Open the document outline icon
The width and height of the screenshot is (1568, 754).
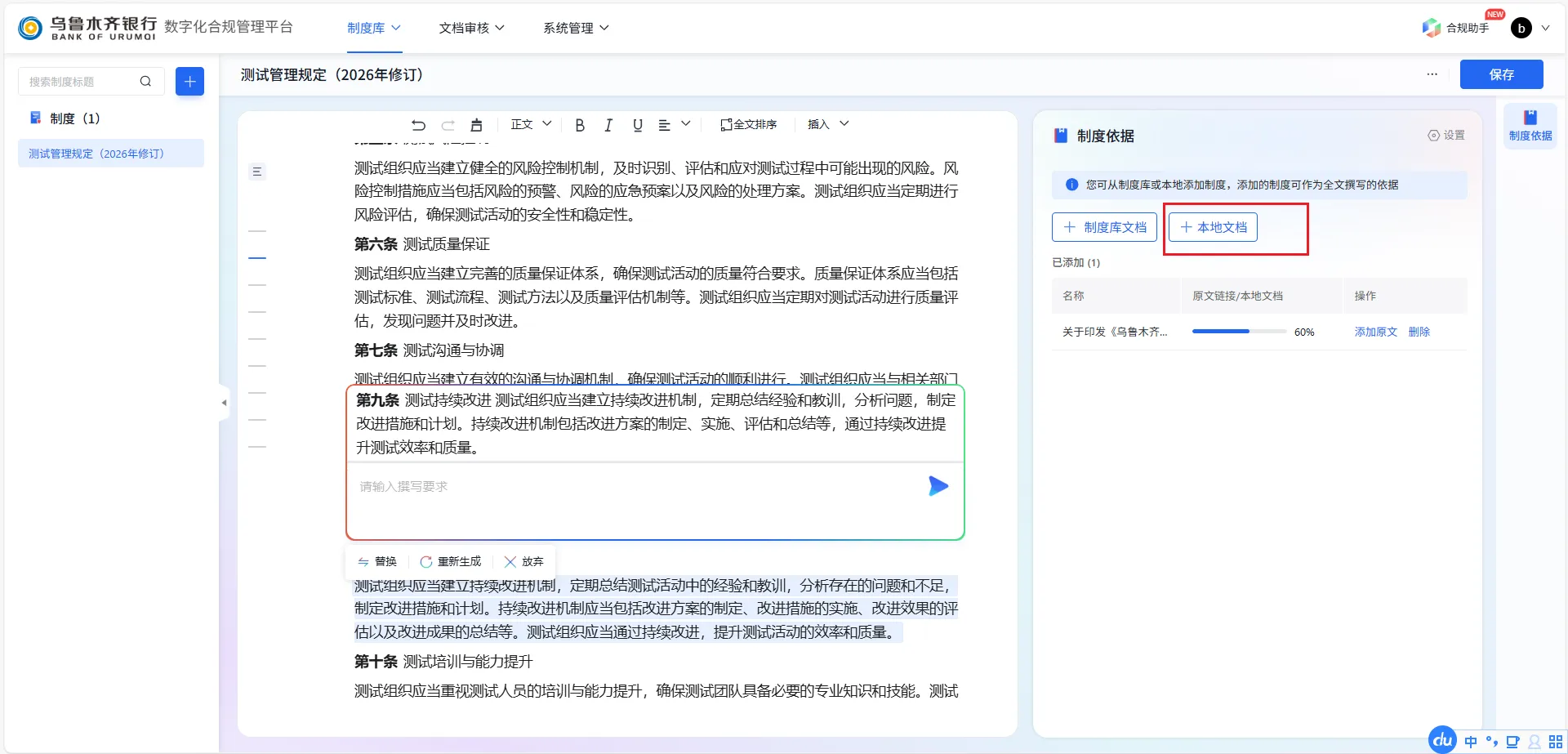coord(256,172)
